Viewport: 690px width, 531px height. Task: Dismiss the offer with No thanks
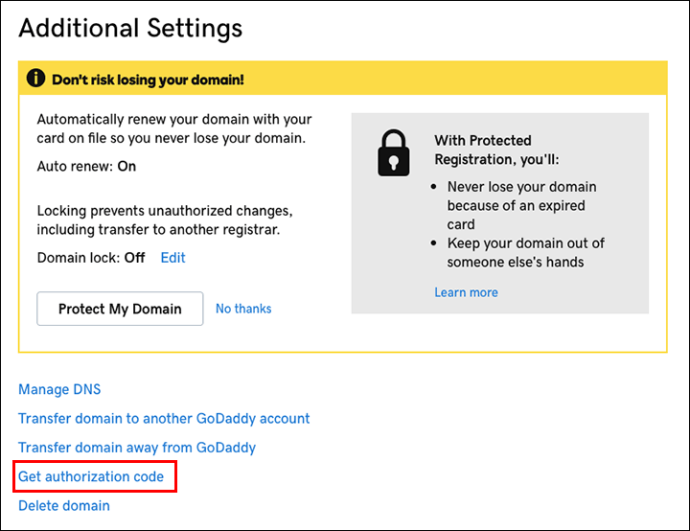pyautogui.click(x=243, y=309)
